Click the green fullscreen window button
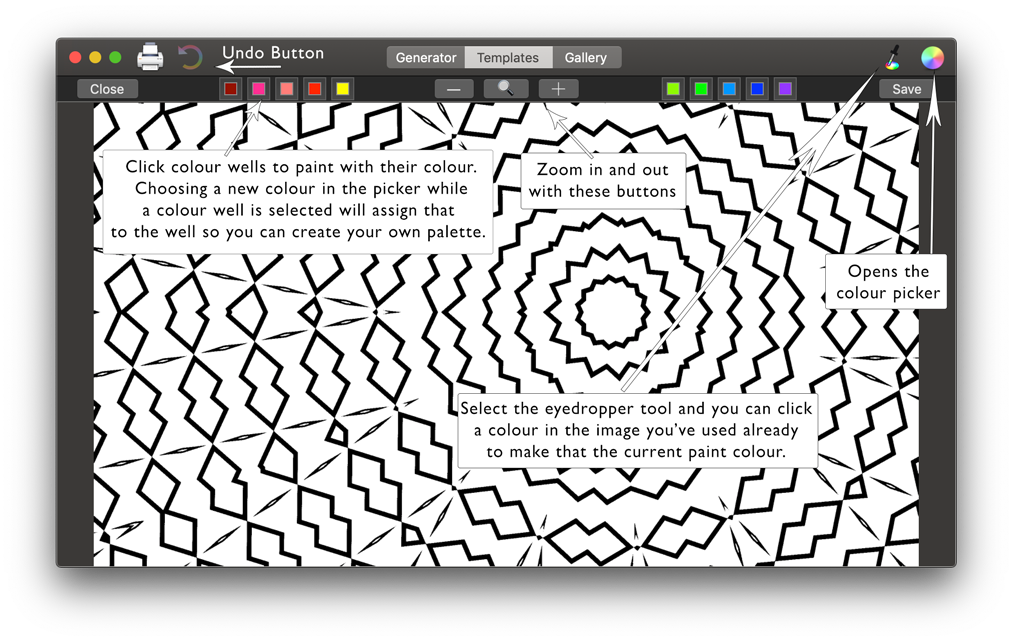This screenshot has width=1012, height=641. pyautogui.click(x=115, y=57)
